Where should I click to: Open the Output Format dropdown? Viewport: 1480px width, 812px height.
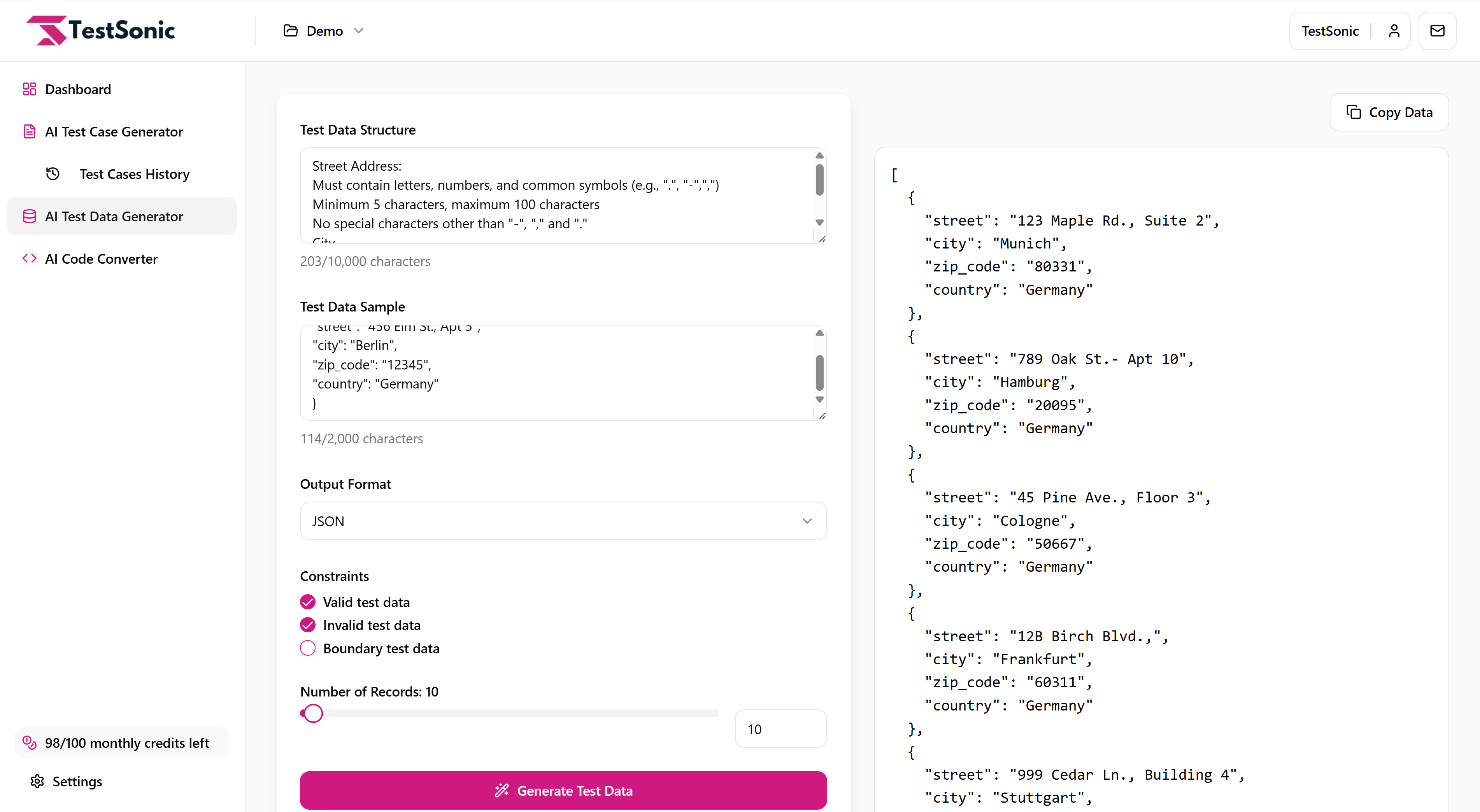[563, 520]
